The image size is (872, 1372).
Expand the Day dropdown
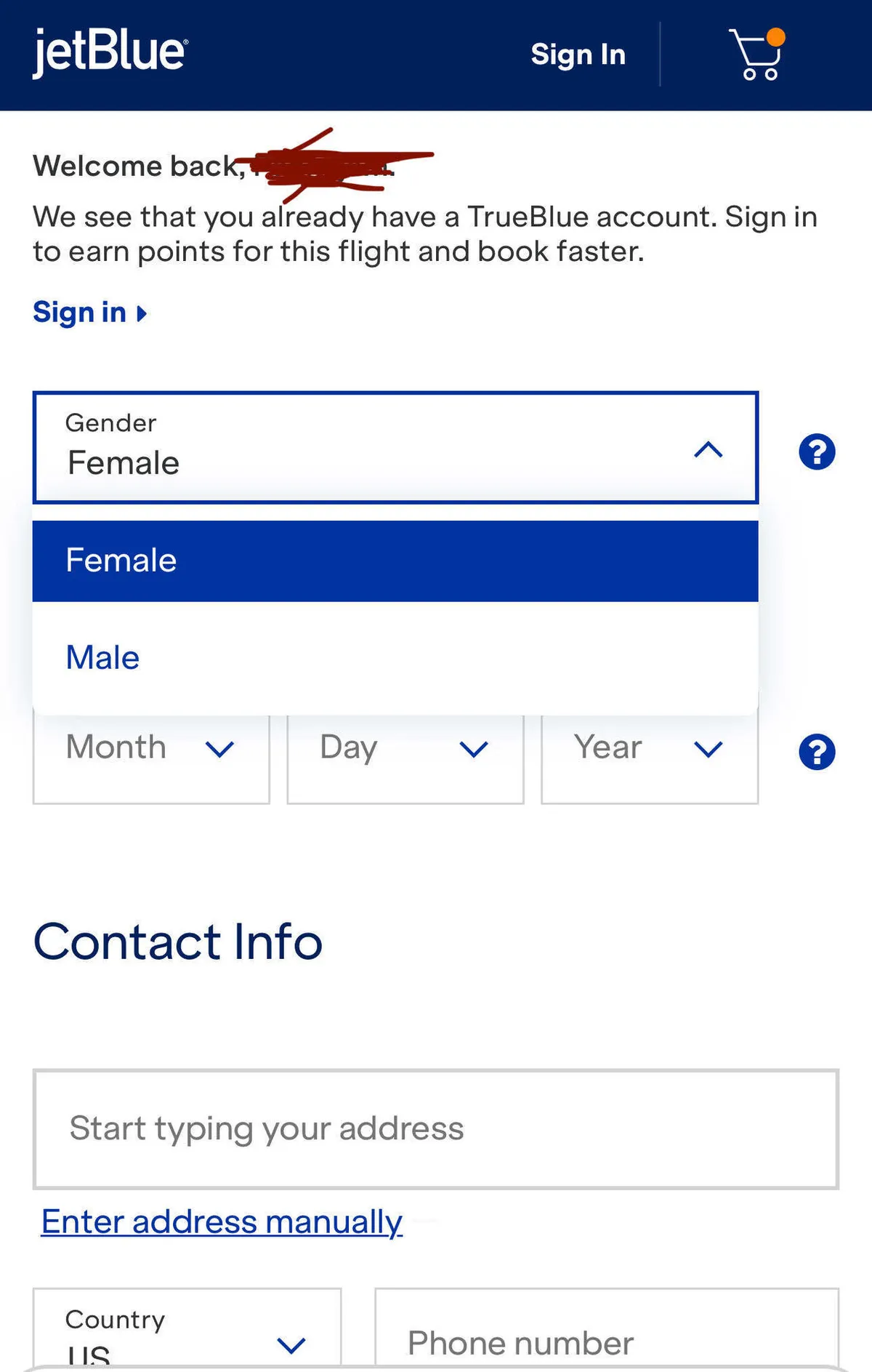[x=405, y=749]
